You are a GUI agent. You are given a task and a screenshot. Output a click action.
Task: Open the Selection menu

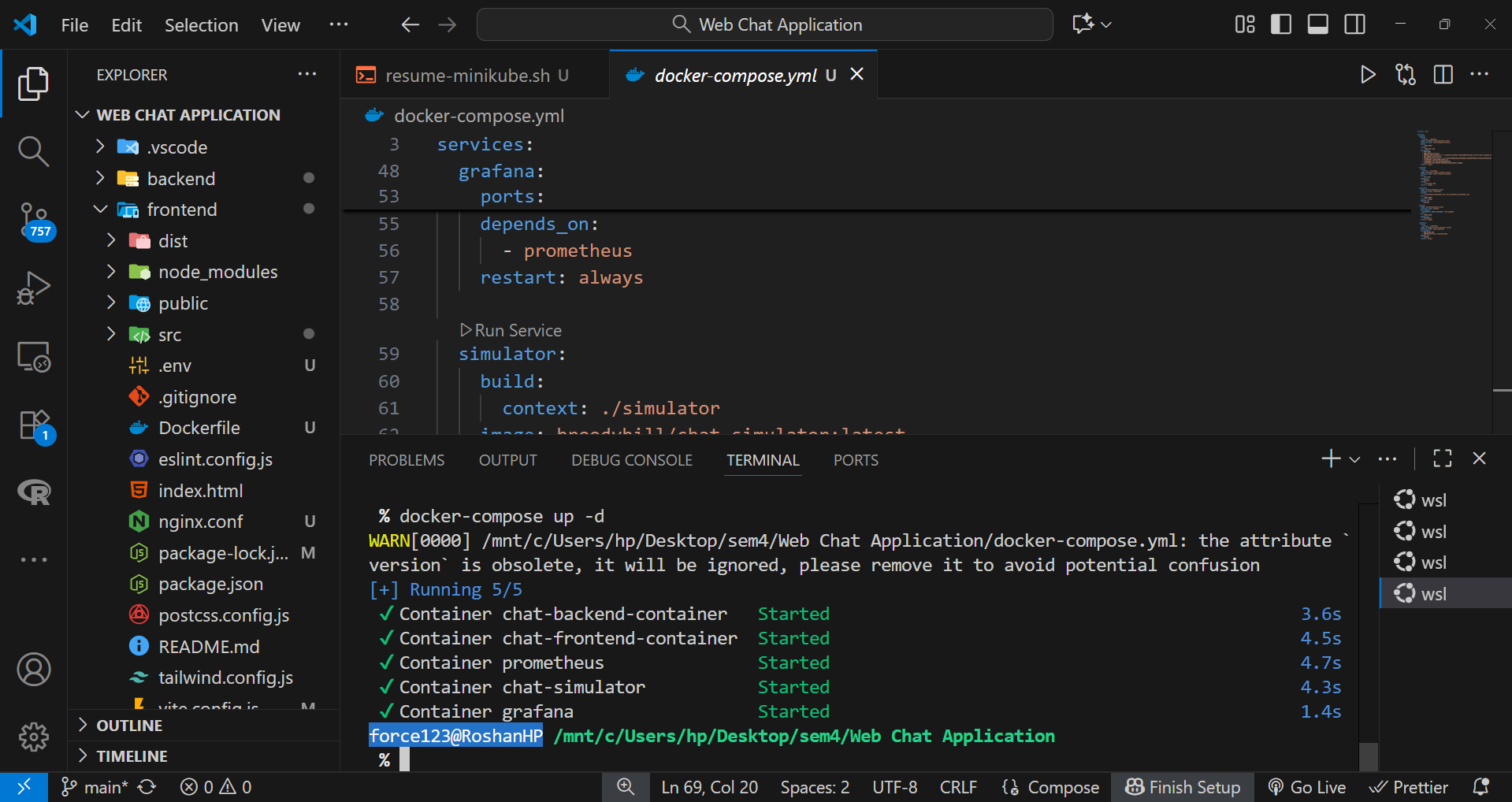tap(201, 25)
